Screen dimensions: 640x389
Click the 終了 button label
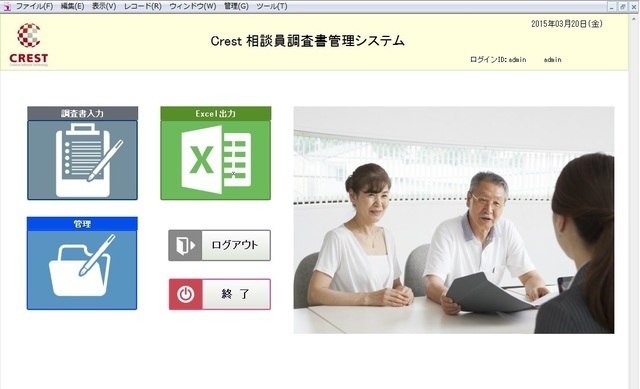[x=236, y=294]
